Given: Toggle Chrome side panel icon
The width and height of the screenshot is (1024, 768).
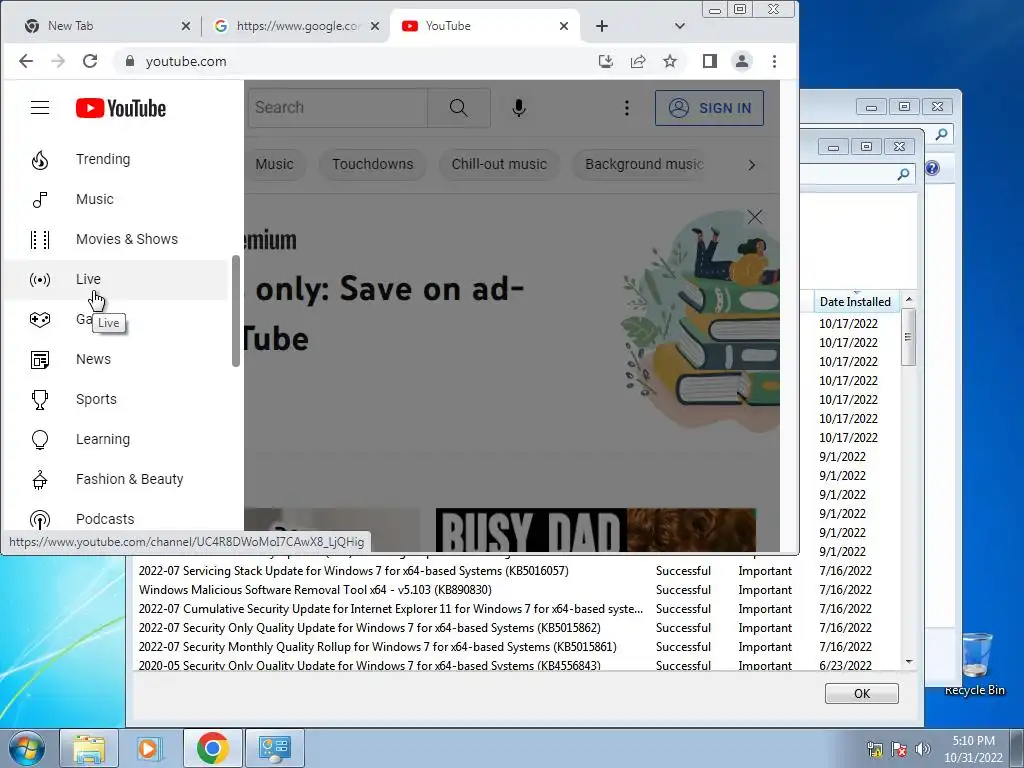Looking at the screenshot, I should point(710,61).
